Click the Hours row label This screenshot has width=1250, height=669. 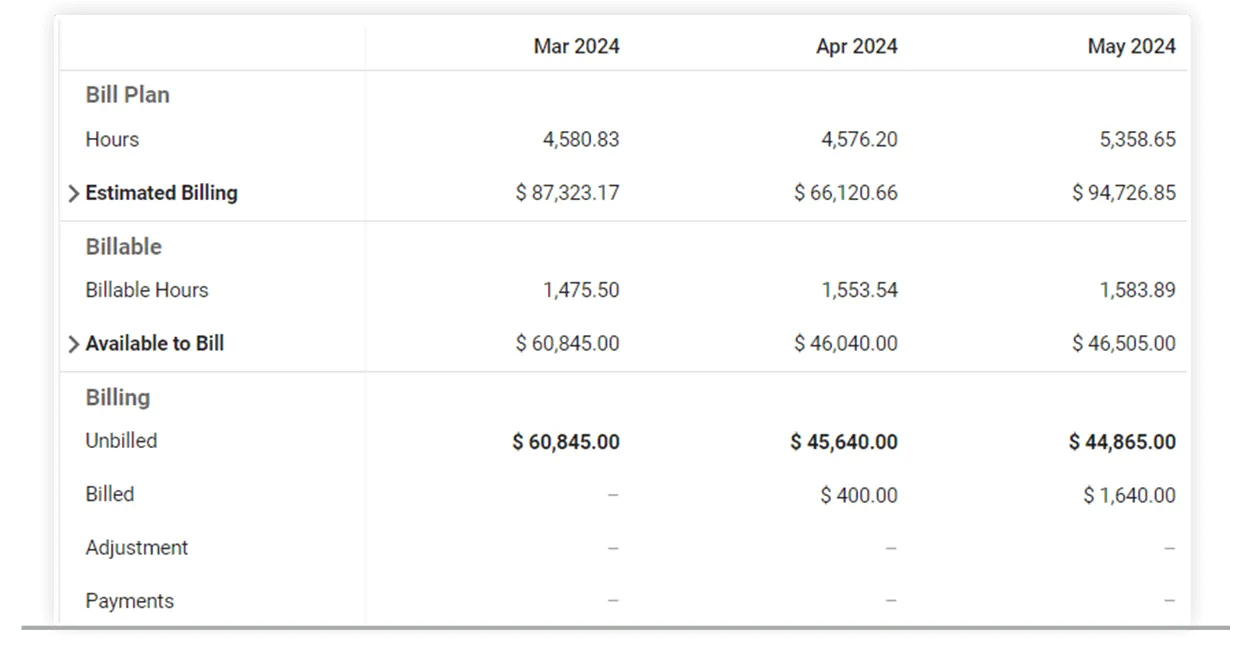pos(112,140)
